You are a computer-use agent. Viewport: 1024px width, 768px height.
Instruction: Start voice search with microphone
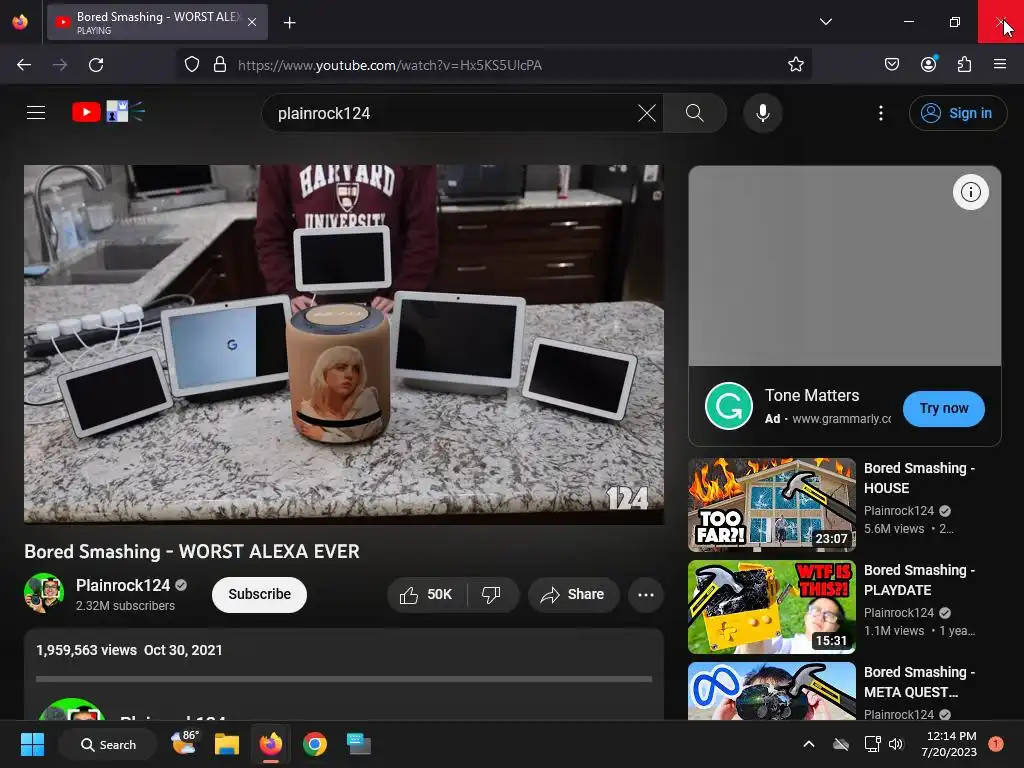click(x=762, y=113)
